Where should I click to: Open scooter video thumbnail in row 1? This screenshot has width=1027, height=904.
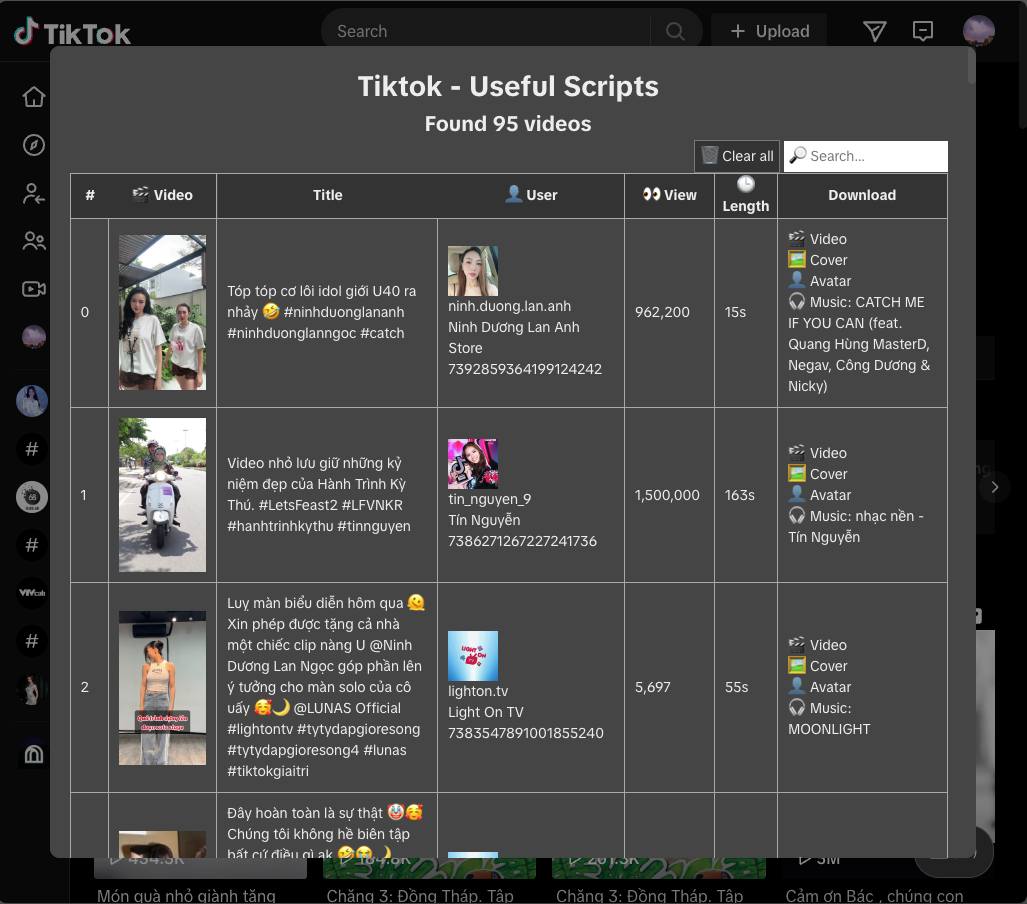click(162, 495)
